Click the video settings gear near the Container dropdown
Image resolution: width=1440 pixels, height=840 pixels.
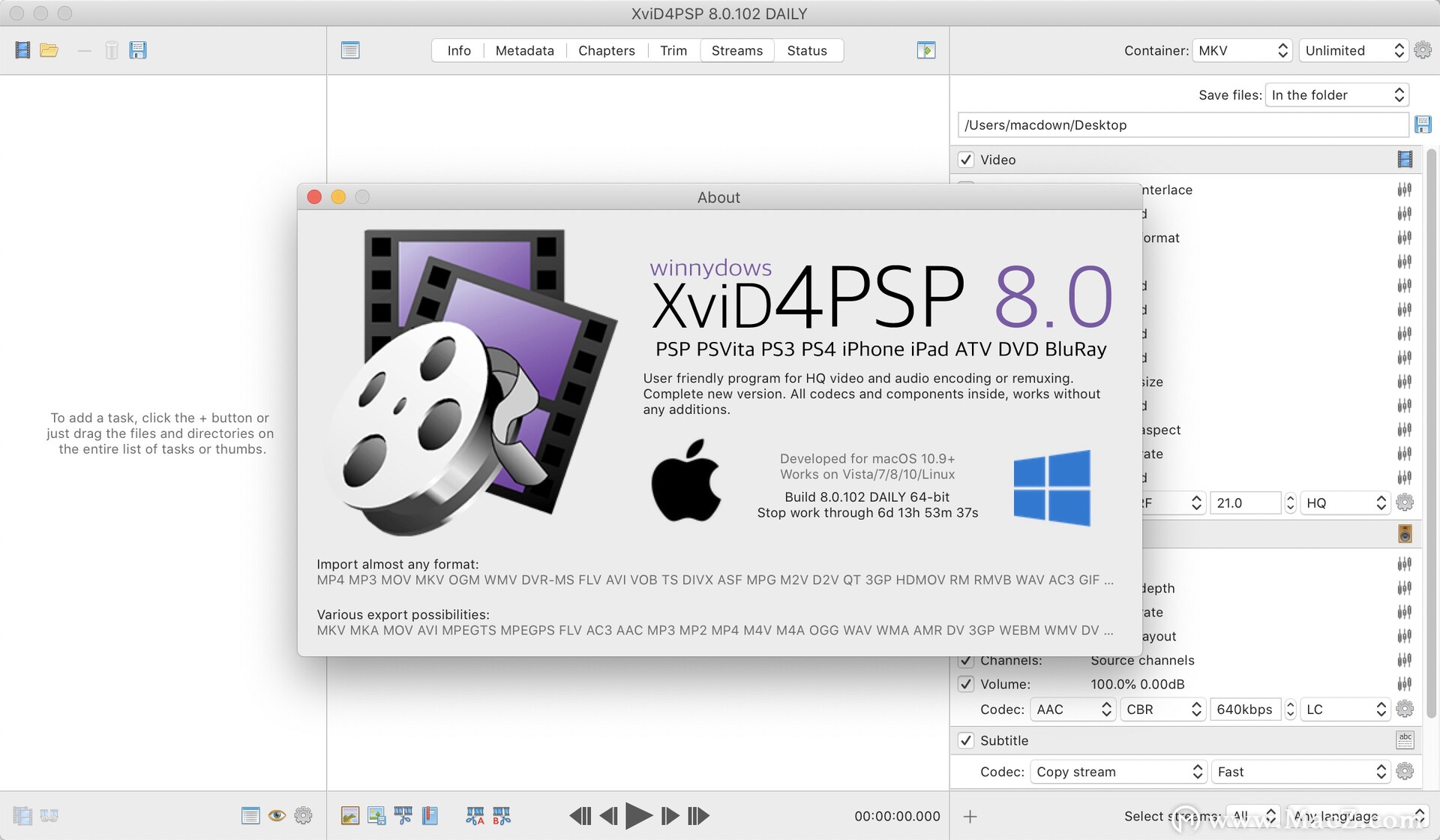point(1423,49)
